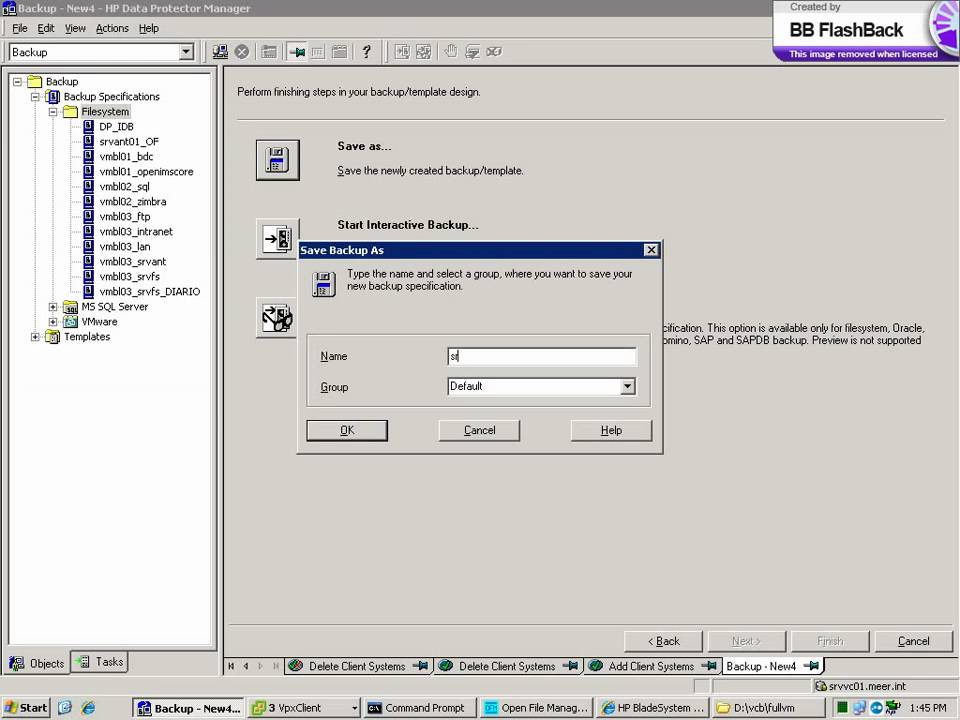This screenshot has height=720, width=960.
Task: Open the 3 VpxClient taskbar group dropdown
Action: [x=354, y=708]
